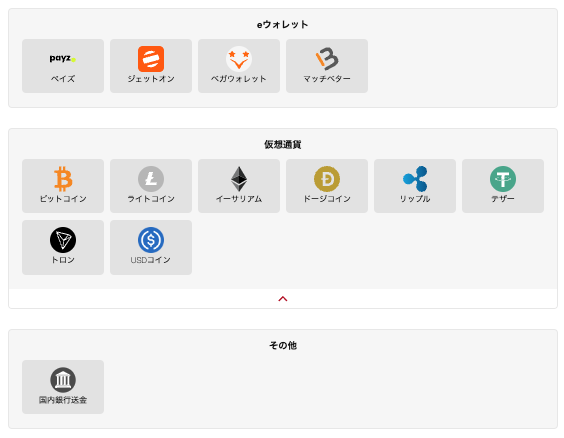Choose the Tether (テザー) icon
The width and height of the screenshot is (564, 438).
[502, 179]
